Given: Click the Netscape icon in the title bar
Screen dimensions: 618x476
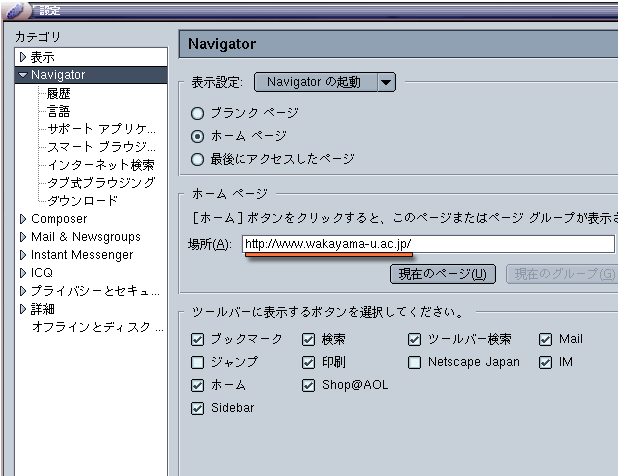Looking at the screenshot, I should pos(16,10).
